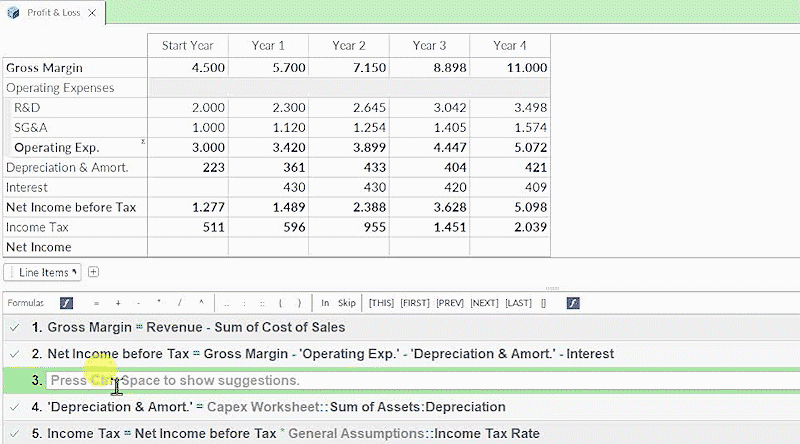This screenshot has height=444, width=800.
Task: Insert the [PREV] reference keyword
Action: pyautogui.click(x=449, y=302)
